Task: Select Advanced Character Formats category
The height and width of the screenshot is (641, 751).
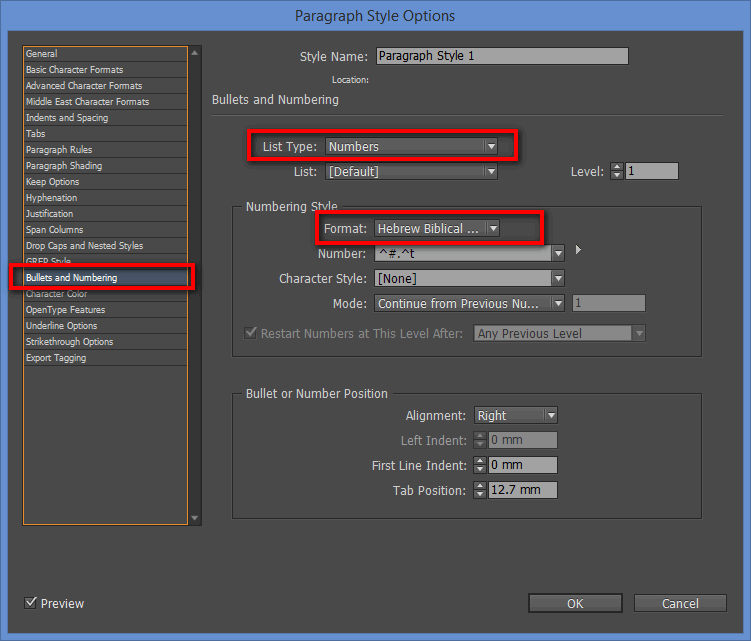Action: click(x=105, y=86)
